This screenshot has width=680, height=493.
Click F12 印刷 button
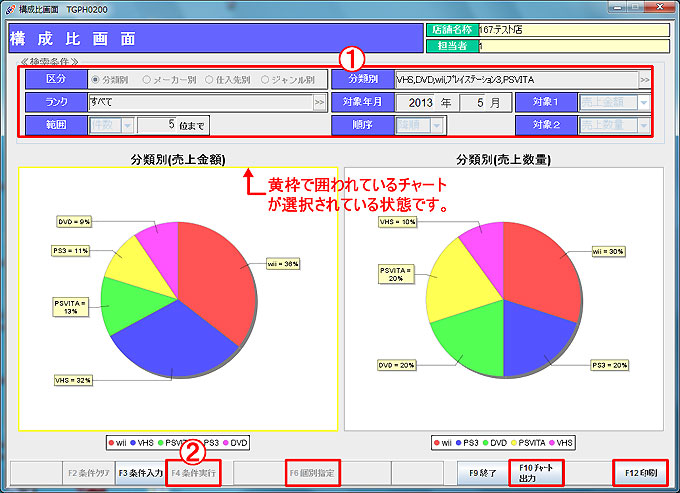click(x=641, y=473)
